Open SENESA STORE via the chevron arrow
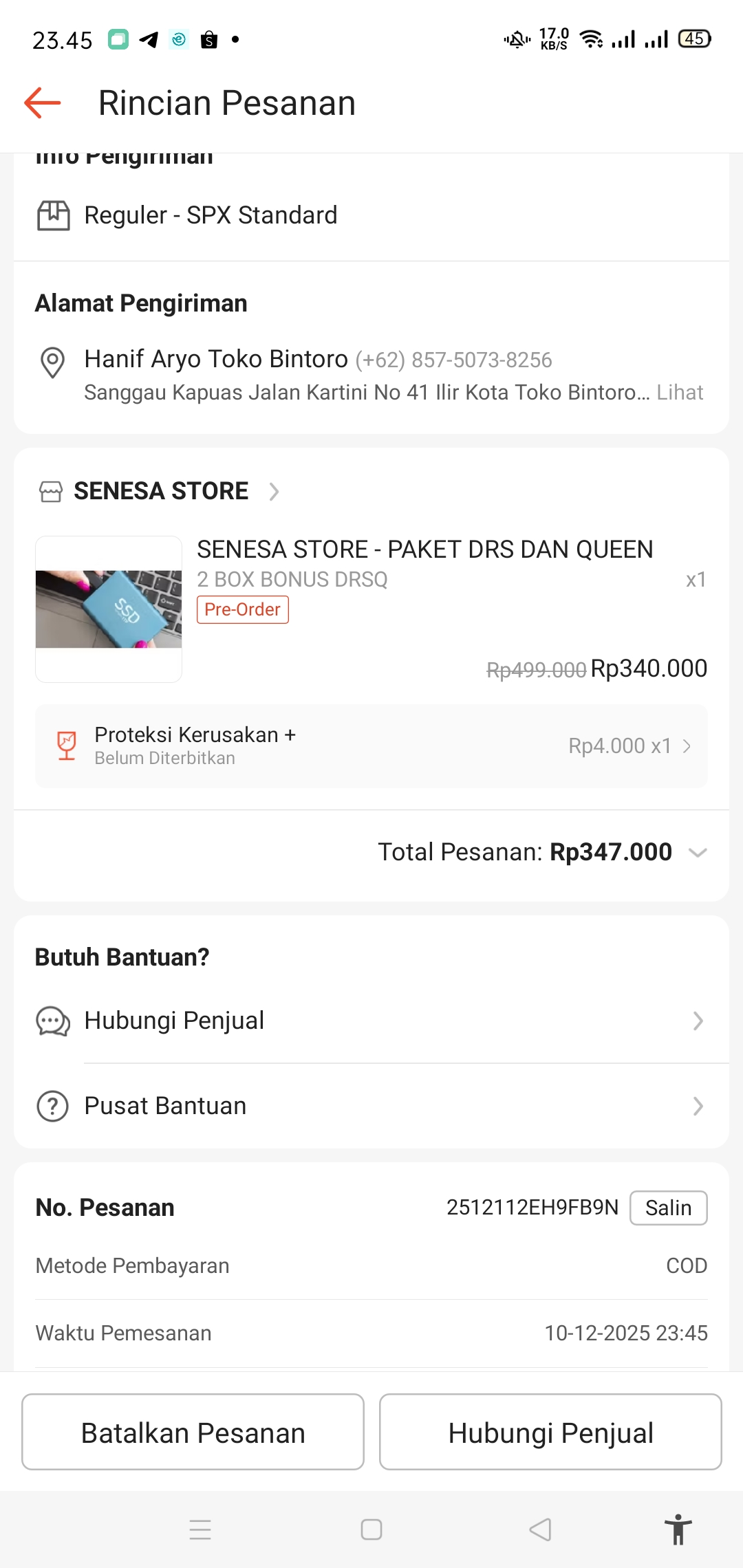 [274, 492]
